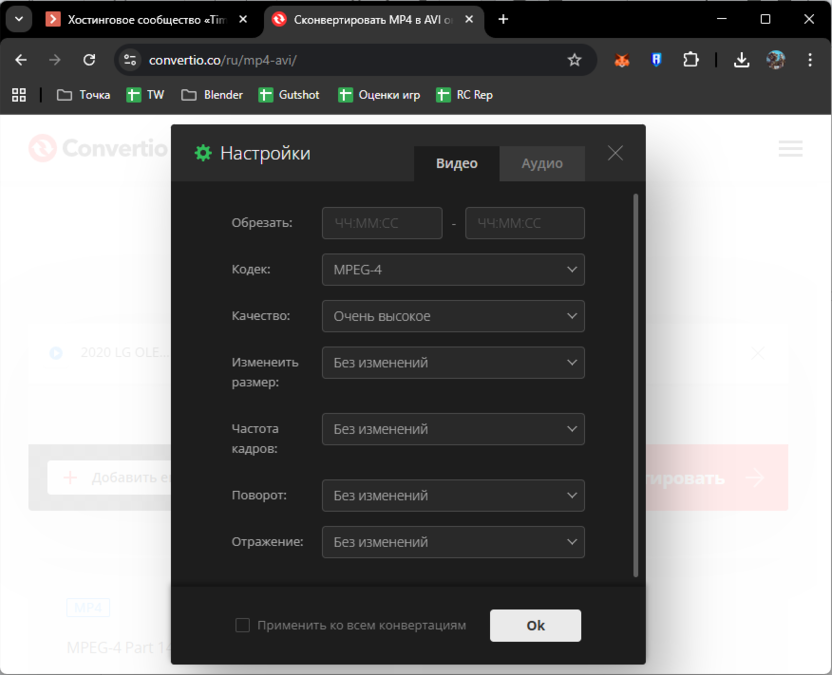Click the AdGuard shield icon
The height and width of the screenshot is (675, 832).
[656, 60]
